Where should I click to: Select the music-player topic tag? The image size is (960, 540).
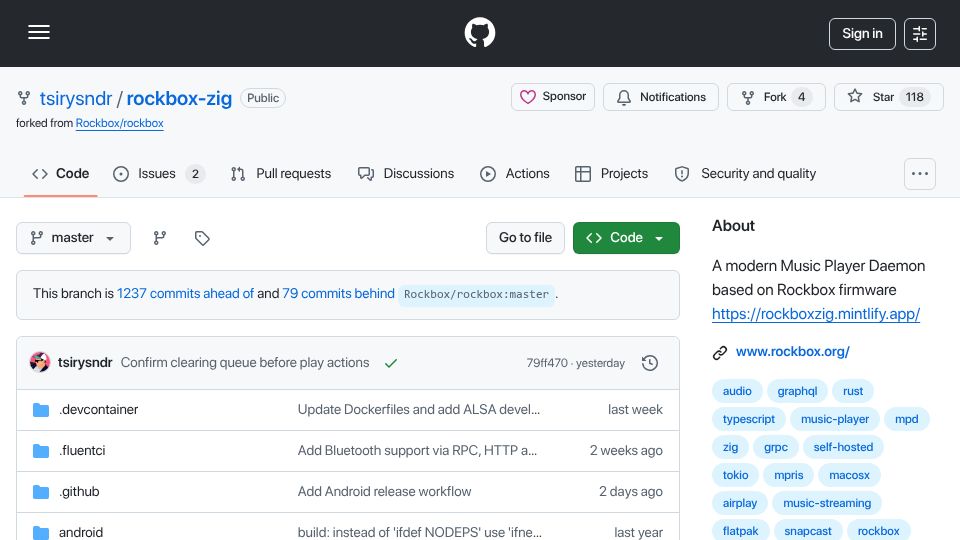coord(834,419)
